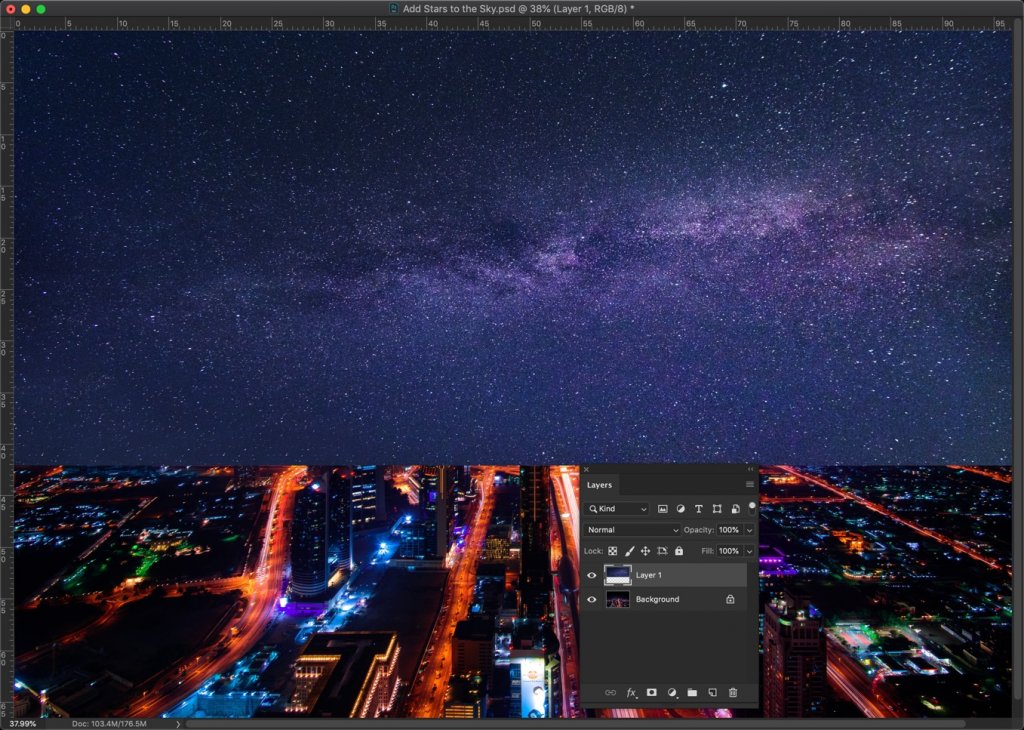
Task: Click the link layers icon
Action: (610, 693)
